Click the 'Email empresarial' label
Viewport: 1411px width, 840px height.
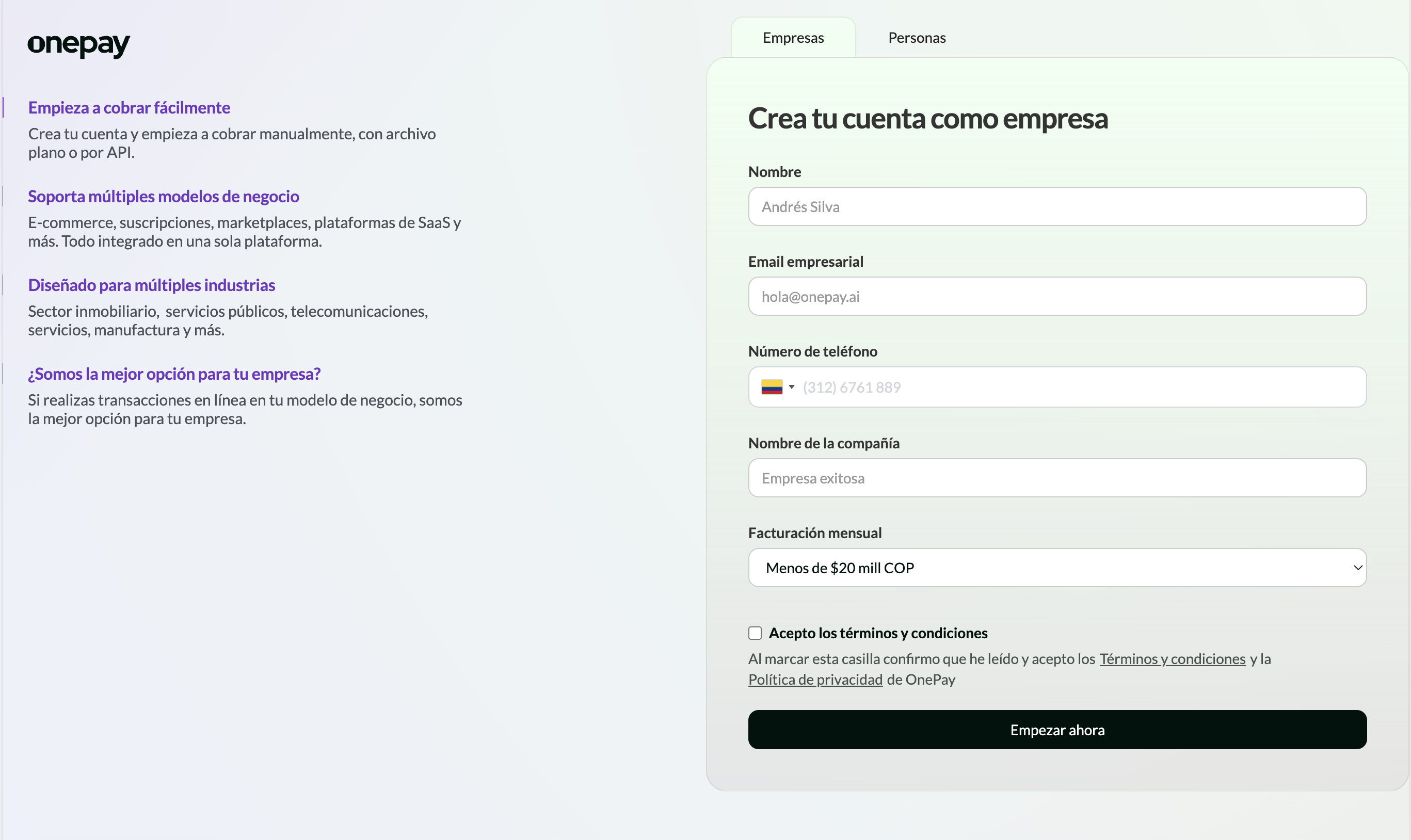[x=806, y=262]
